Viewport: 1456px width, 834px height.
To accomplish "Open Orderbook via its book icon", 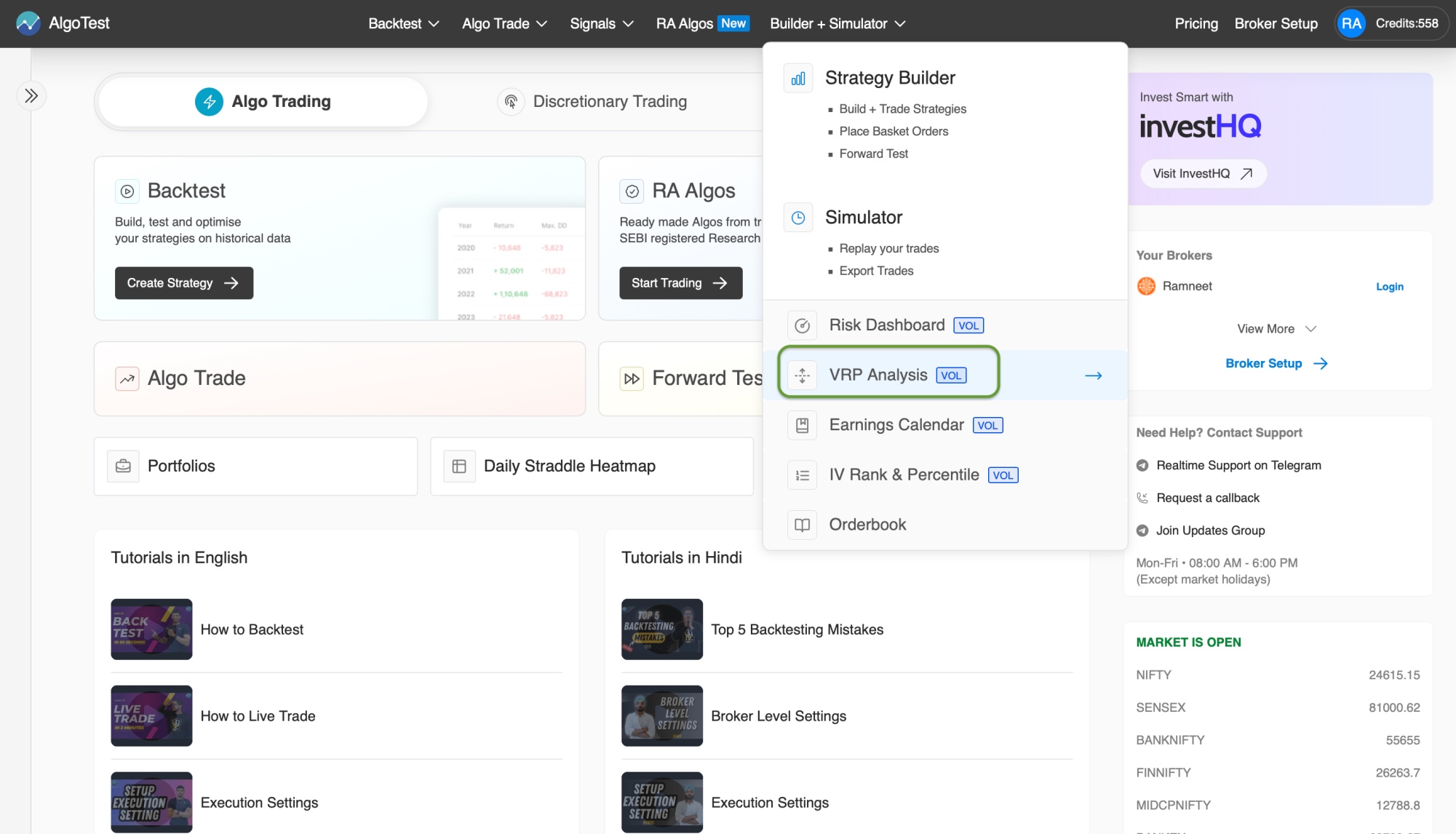I will [802, 525].
